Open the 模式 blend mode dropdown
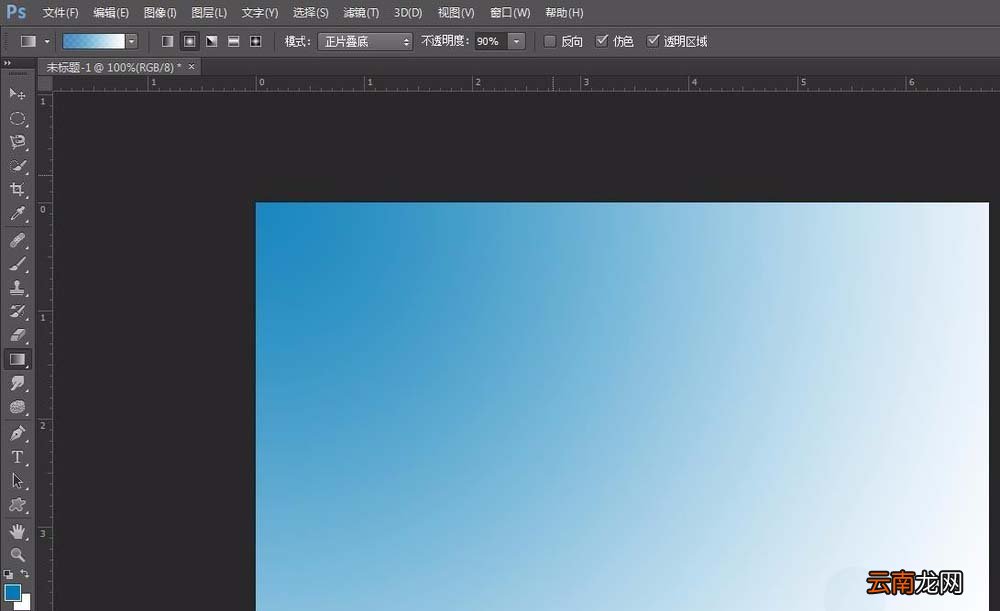The width and height of the screenshot is (1000, 611). pyautogui.click(x=365, y=41)
